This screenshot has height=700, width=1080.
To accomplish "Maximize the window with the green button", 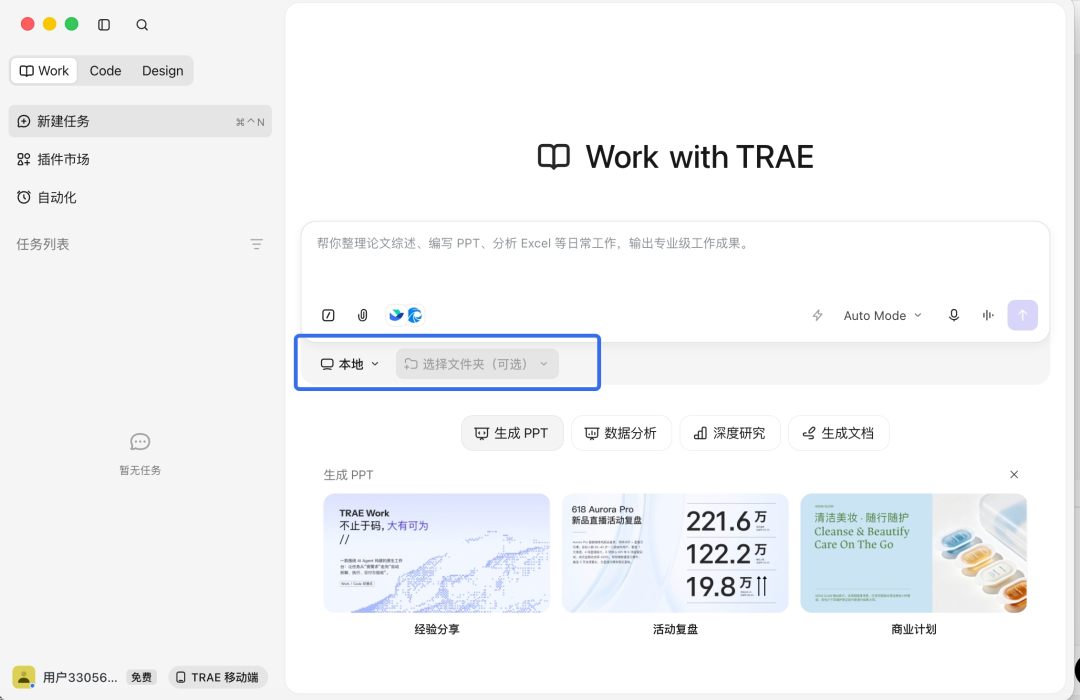I will pos(72,24).
